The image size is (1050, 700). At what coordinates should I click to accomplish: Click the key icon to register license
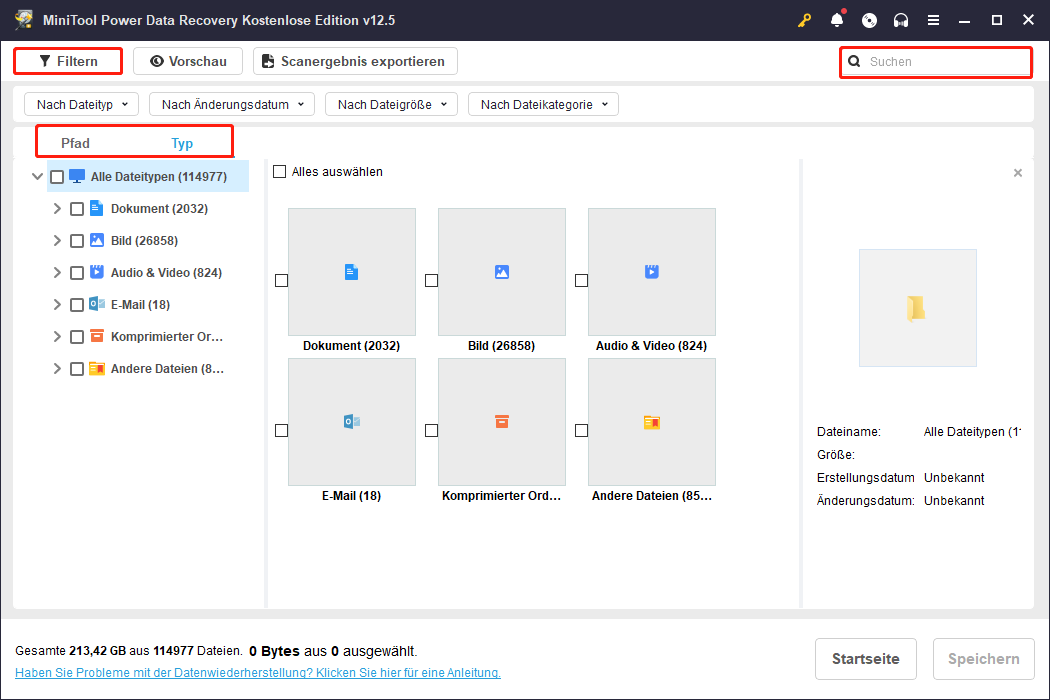point(804,20)
